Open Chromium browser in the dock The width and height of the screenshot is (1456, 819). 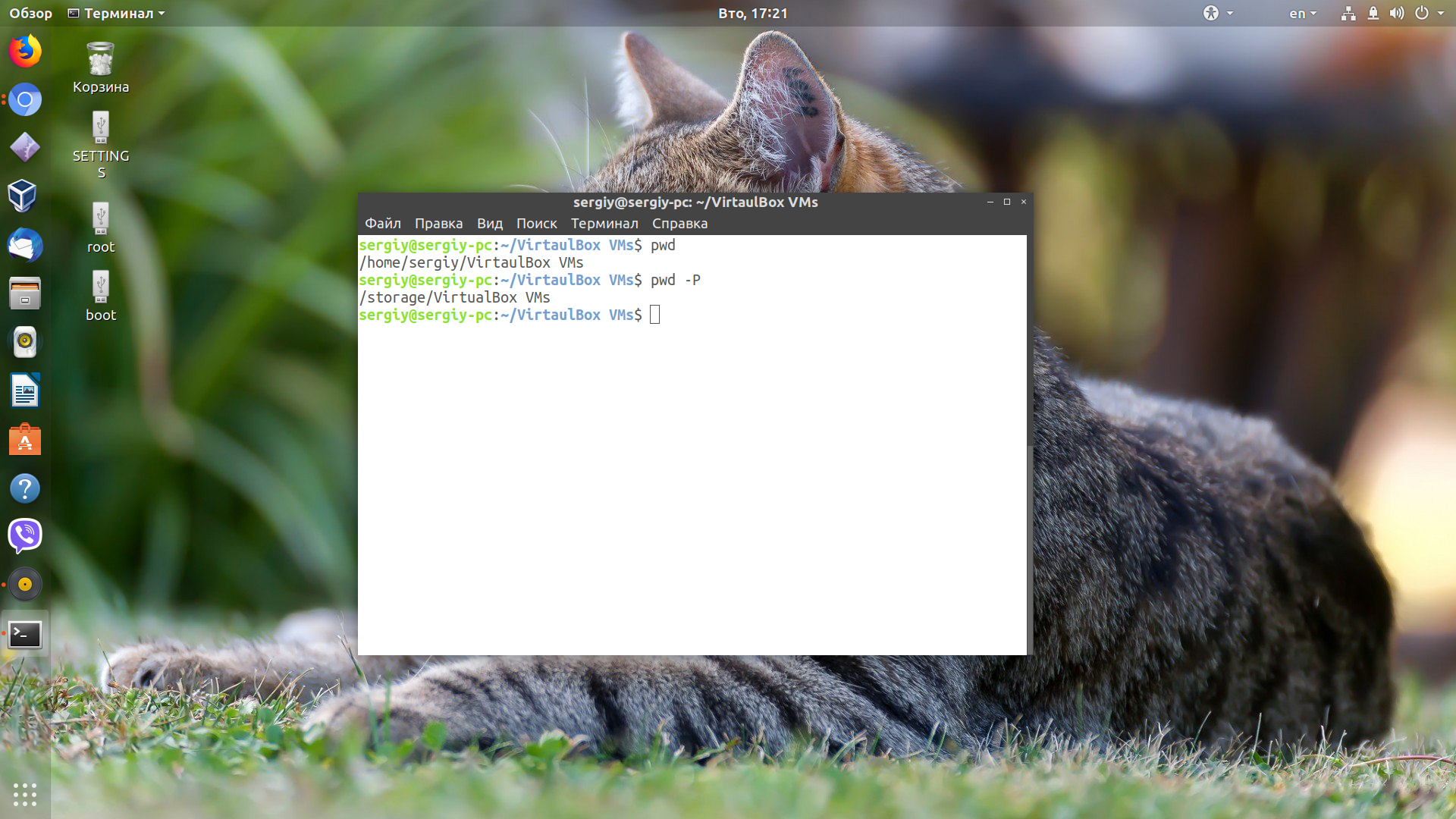25,99
